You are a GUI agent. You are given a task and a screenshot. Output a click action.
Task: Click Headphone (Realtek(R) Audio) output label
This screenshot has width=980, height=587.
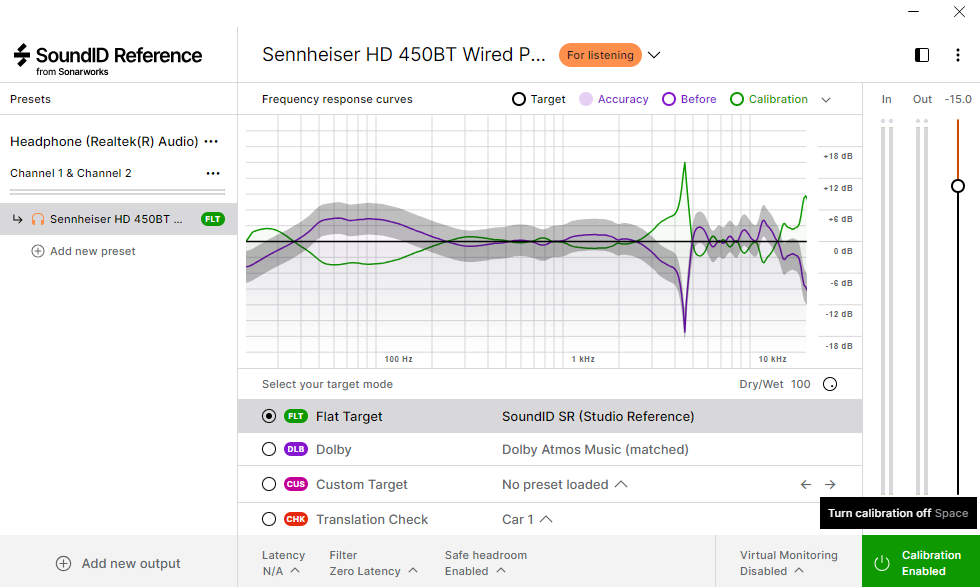click(104, 141)
